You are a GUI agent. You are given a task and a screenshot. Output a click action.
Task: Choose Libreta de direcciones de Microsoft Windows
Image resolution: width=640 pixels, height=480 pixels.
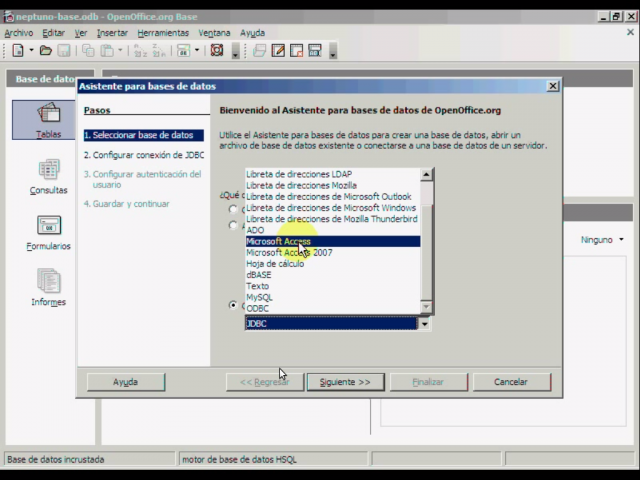coord(333,208)
